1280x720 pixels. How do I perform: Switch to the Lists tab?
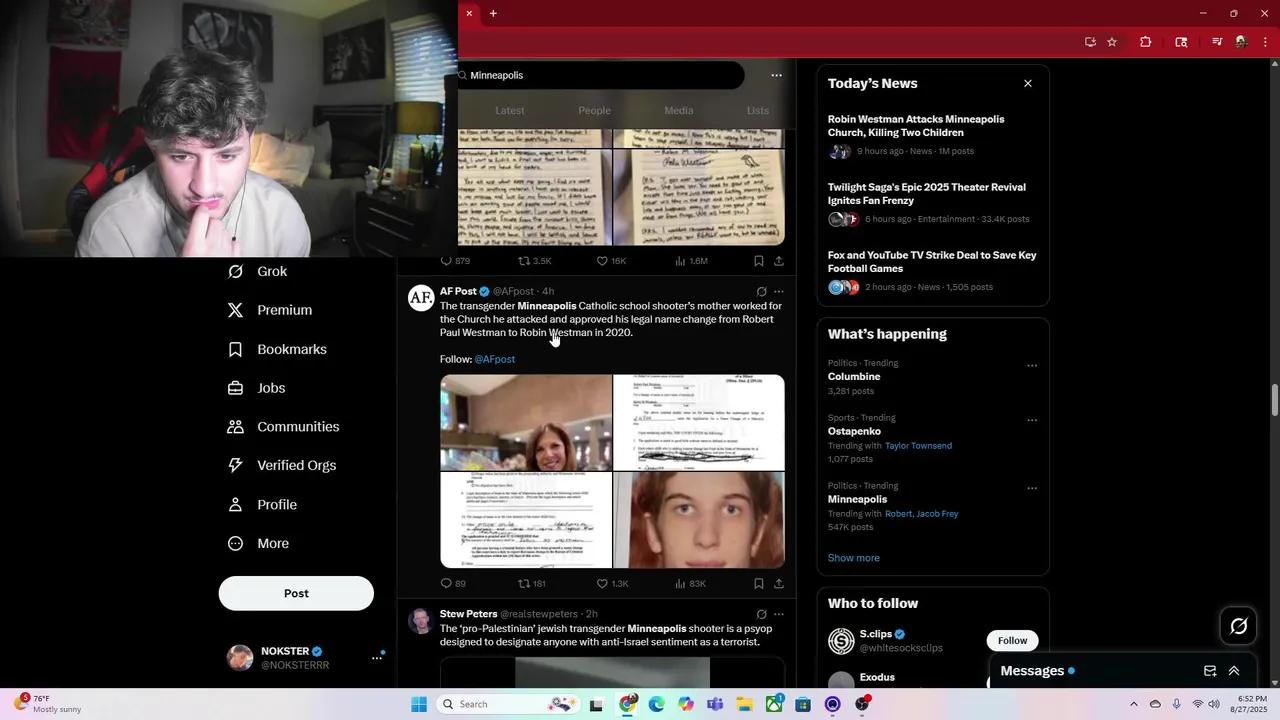(x=758, y=110)
